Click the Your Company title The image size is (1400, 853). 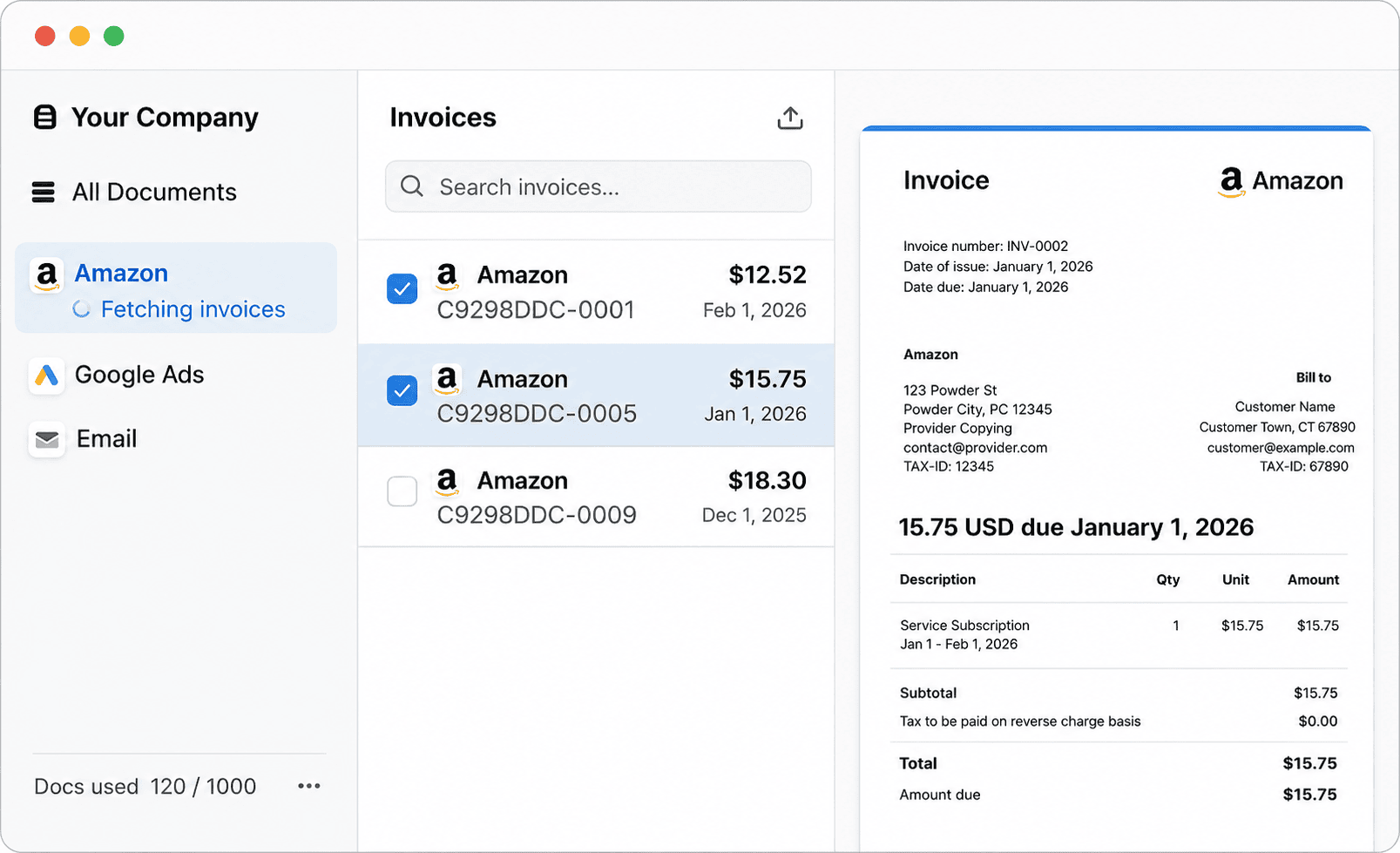165,118
